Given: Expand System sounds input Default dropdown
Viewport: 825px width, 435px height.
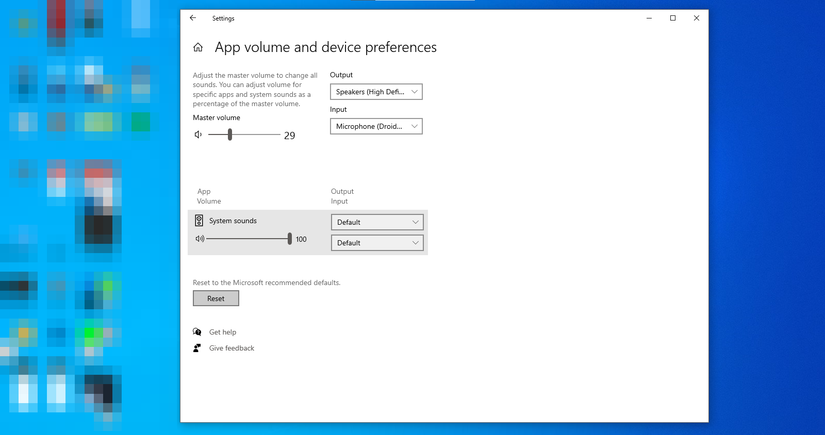Looking at the screenshot, I should point(377,242).
